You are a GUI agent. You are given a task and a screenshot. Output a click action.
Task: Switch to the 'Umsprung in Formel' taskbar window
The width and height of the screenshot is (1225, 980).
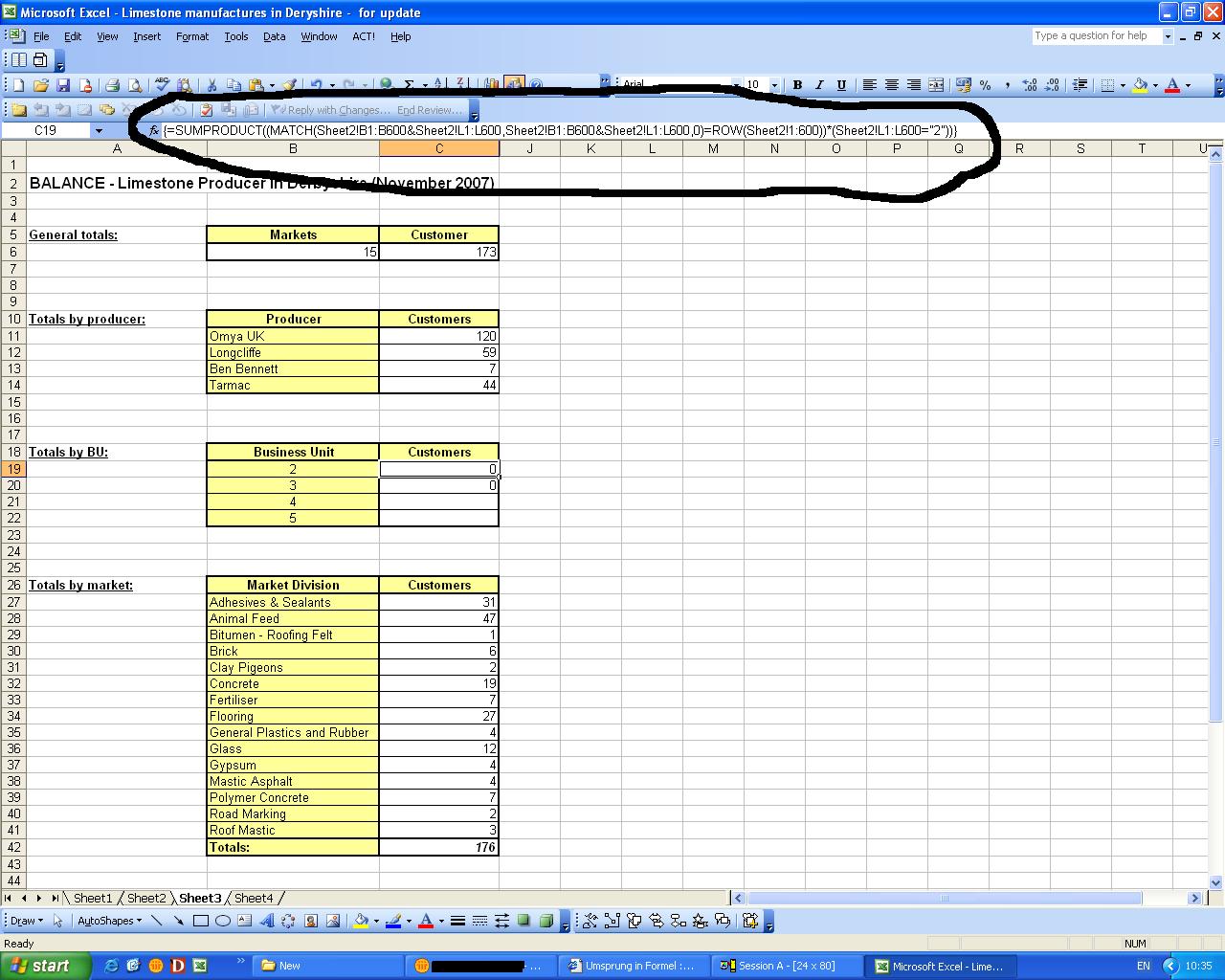pyautogui.click(x=632, y=966)
